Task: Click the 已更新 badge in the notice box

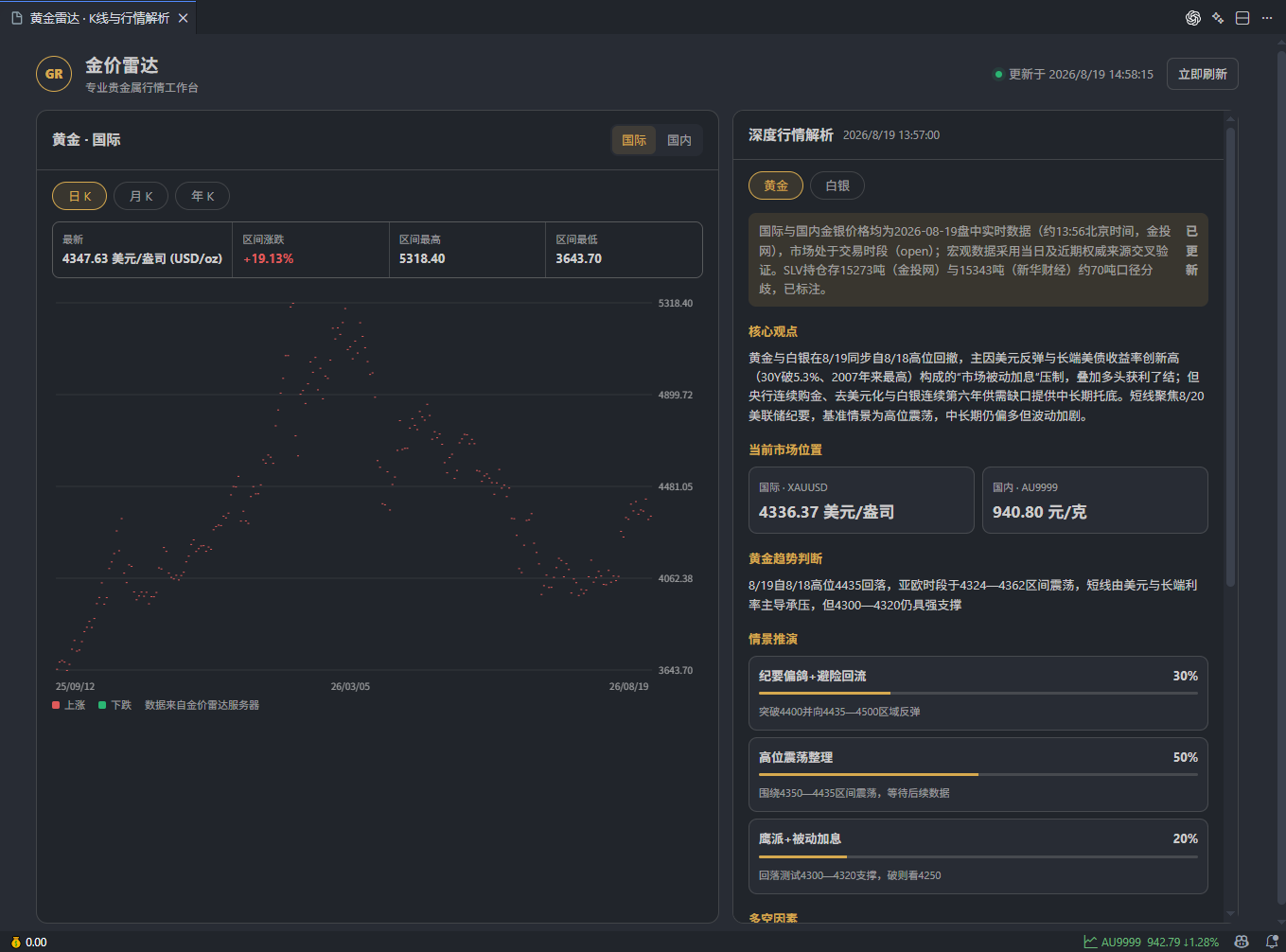Action: coord(1191,251)
